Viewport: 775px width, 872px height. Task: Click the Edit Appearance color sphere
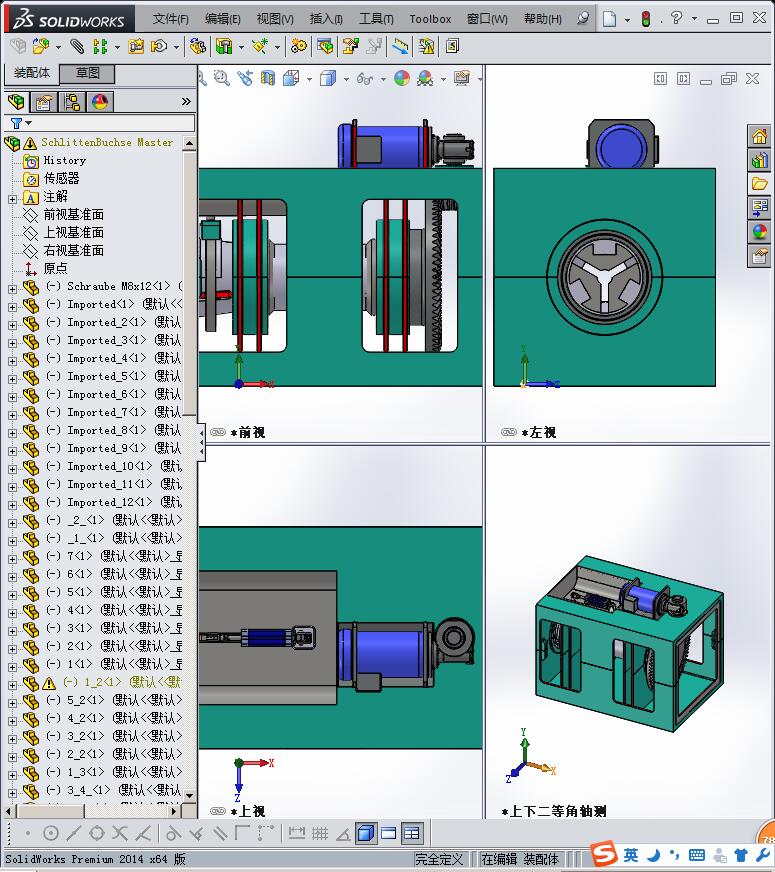point(402,78)
